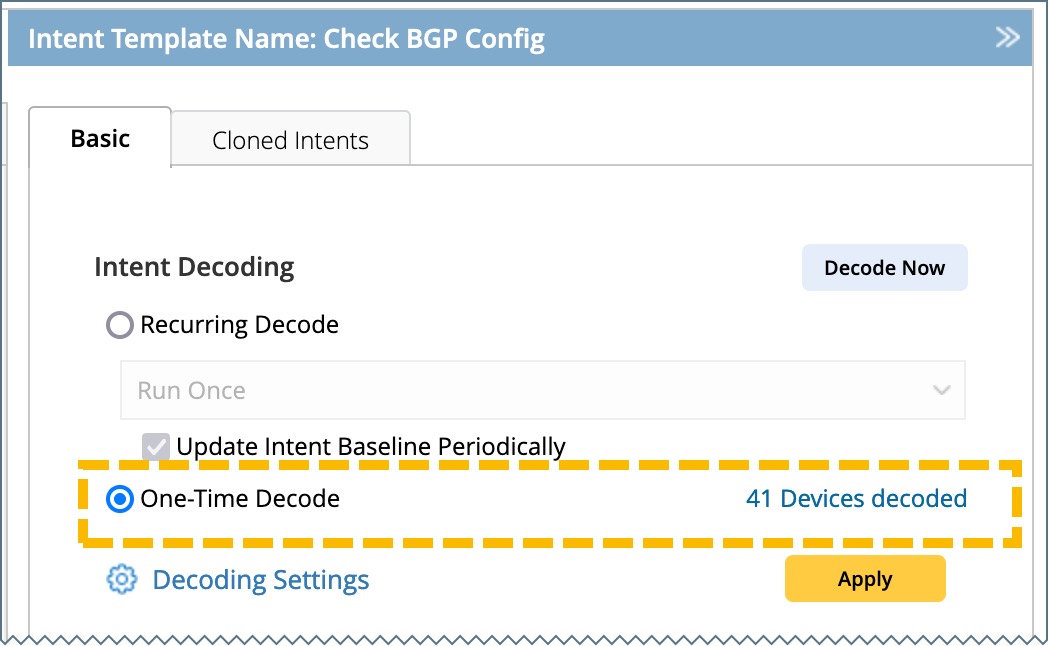Click the One-Time Decode label text
Viewport: 1048px width, 646px height.
240,499
